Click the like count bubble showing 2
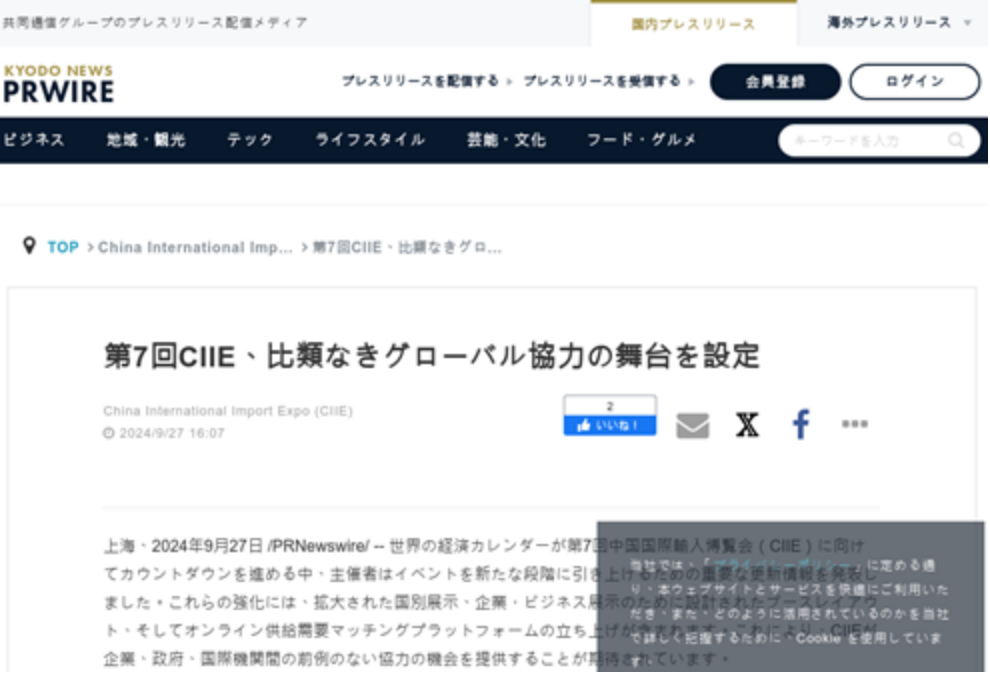 pos(610,406)
